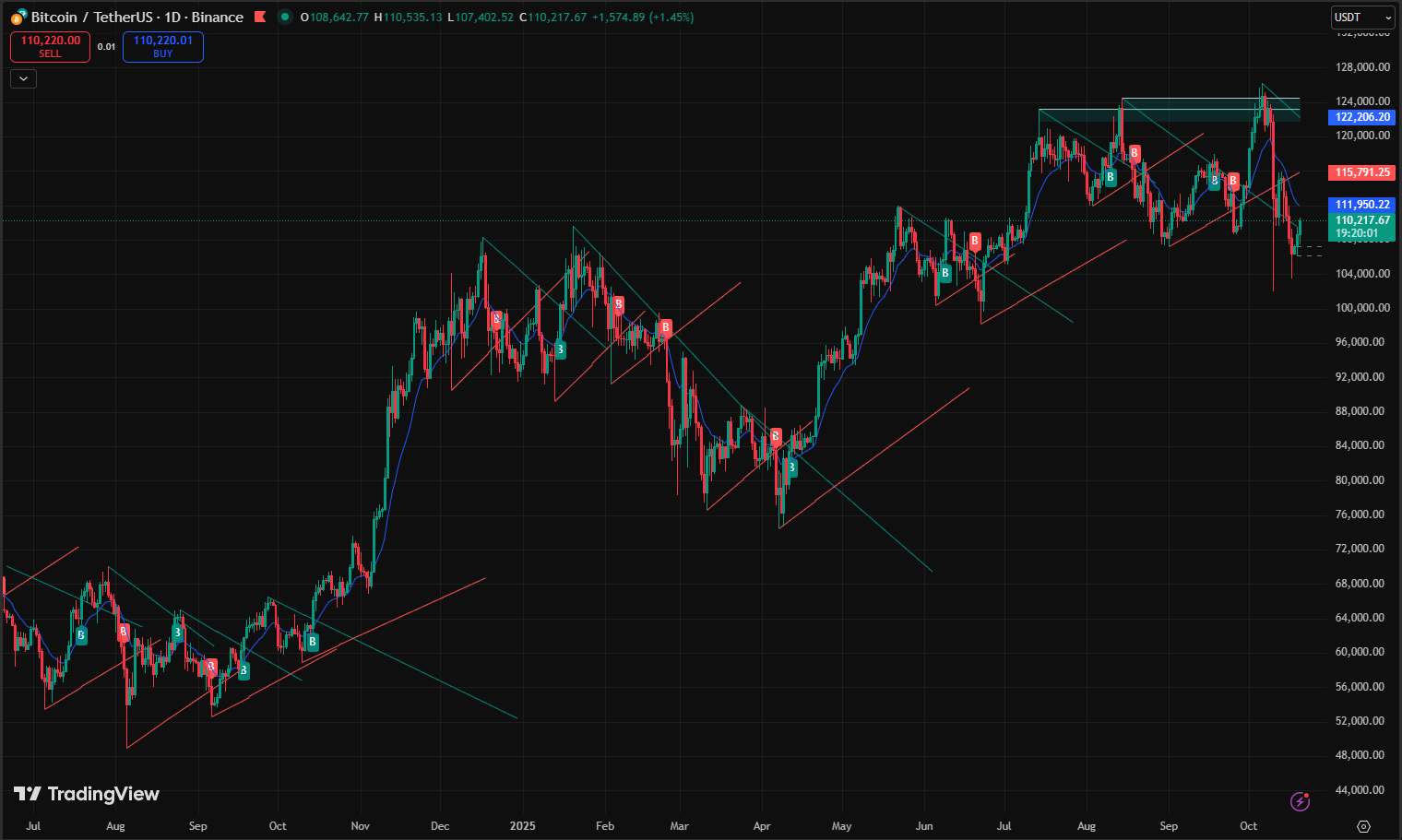Image resolution: width=1402 pixels, height=840 pixels.
Task: Click the 122,206.20 blue price label
Action: click(1361, 117)
